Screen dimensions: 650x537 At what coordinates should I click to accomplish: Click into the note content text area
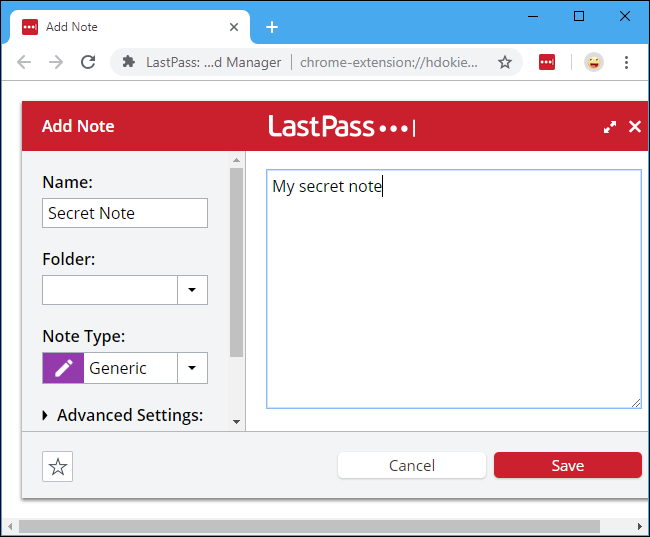pos(454,289)
